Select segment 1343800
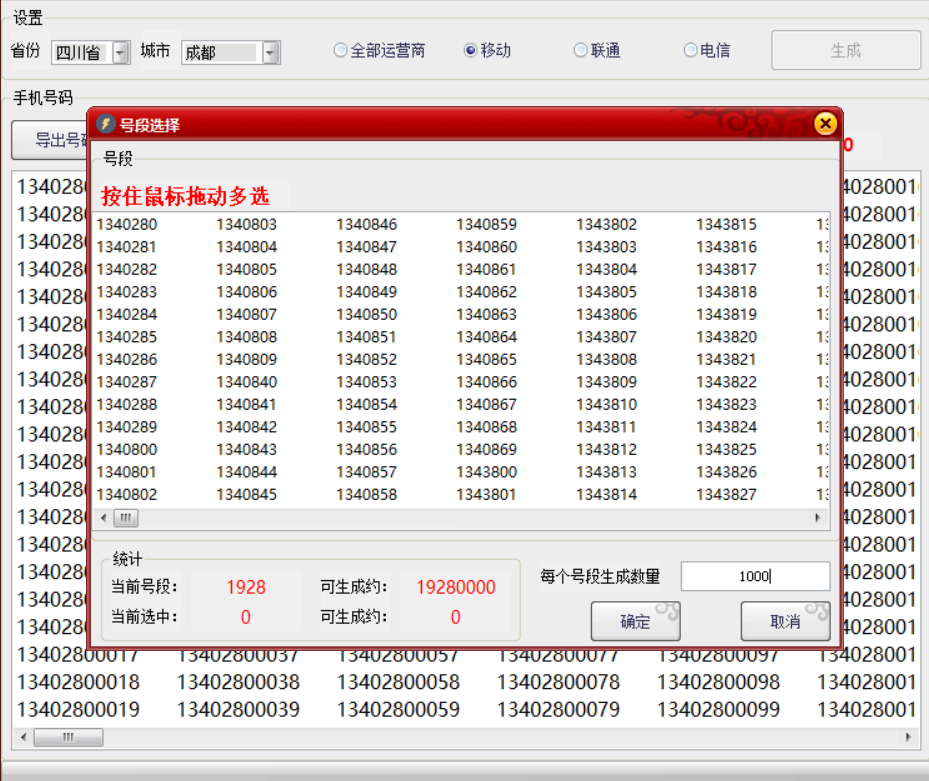This screenshot has height=781, width=929. 486,472
